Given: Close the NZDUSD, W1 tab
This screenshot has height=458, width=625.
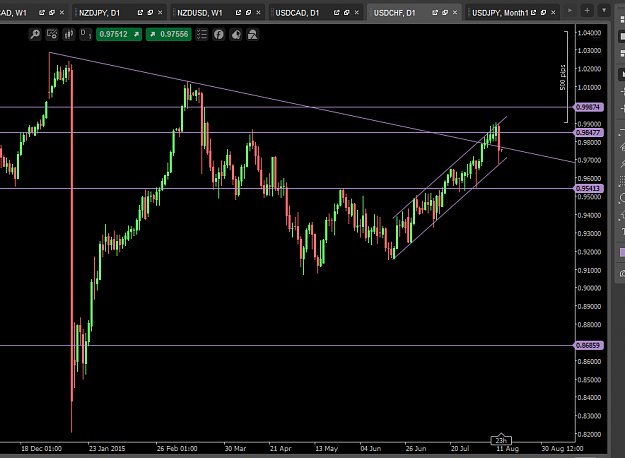Looking at the screenshot, I should click(258, 13).
